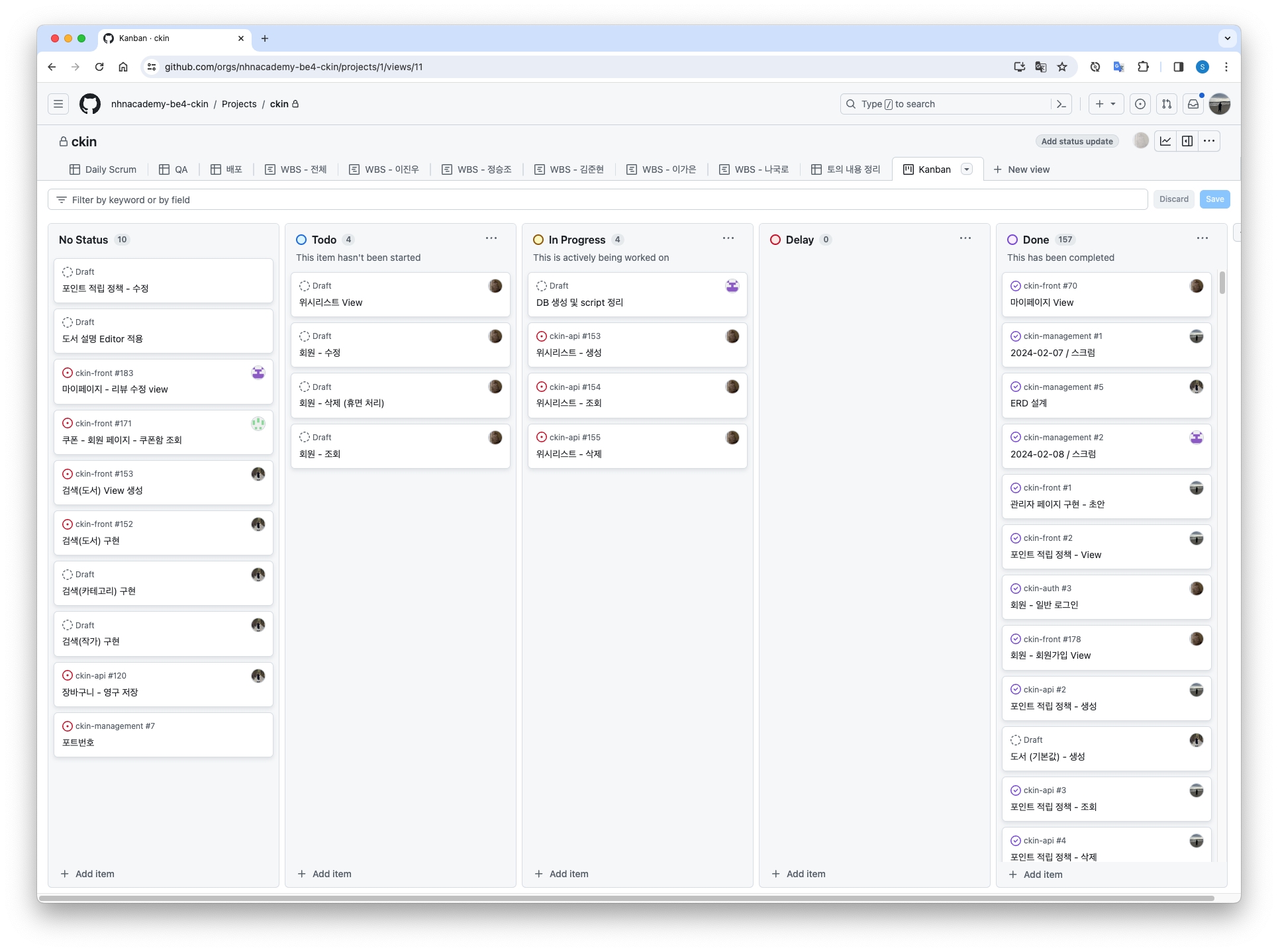Open the command palette icon

click(1061, 104)
